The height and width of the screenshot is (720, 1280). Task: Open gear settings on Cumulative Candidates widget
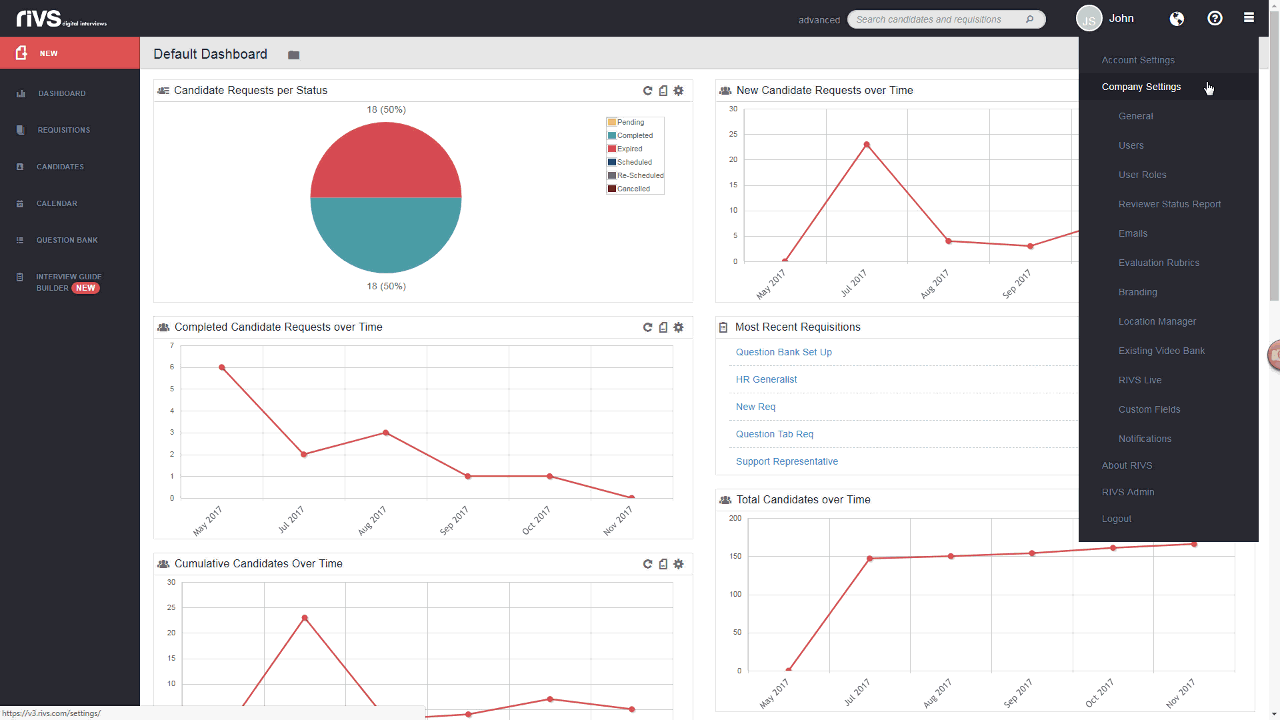click(x=679, y=564)
